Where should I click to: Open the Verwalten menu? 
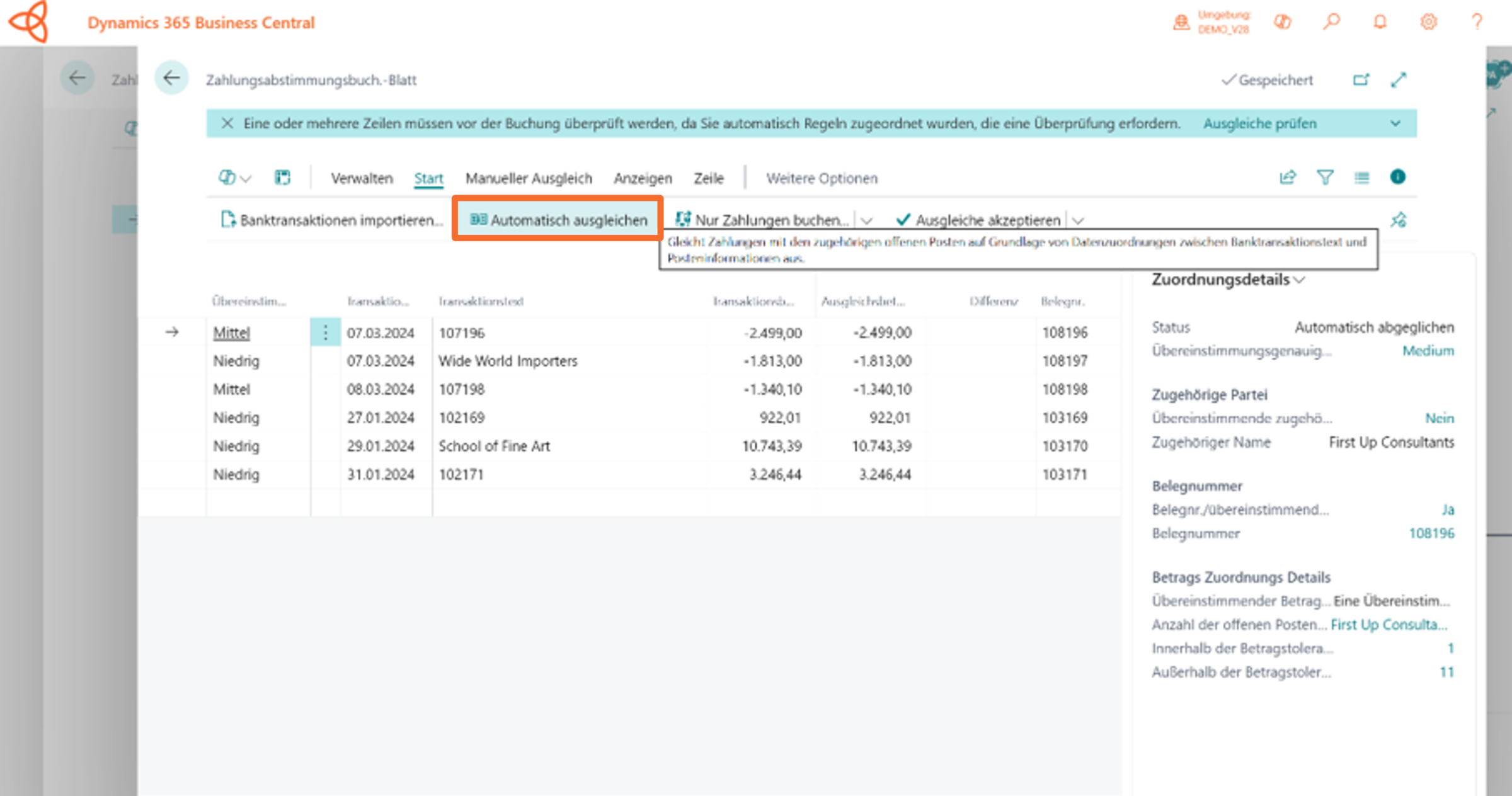pyautogui.click(x=362, y=178)
